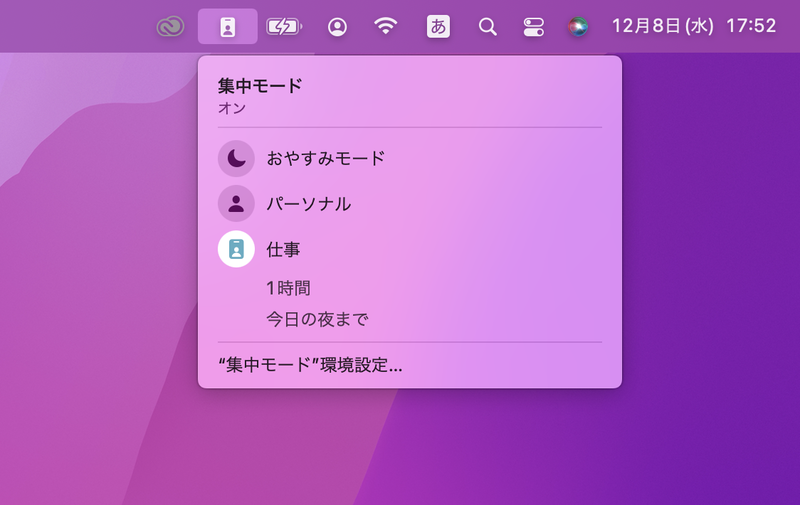The width and height of the screenshot is (800, 505).
Task: Open the user account menu bar icon
Action: click(337, 27)
